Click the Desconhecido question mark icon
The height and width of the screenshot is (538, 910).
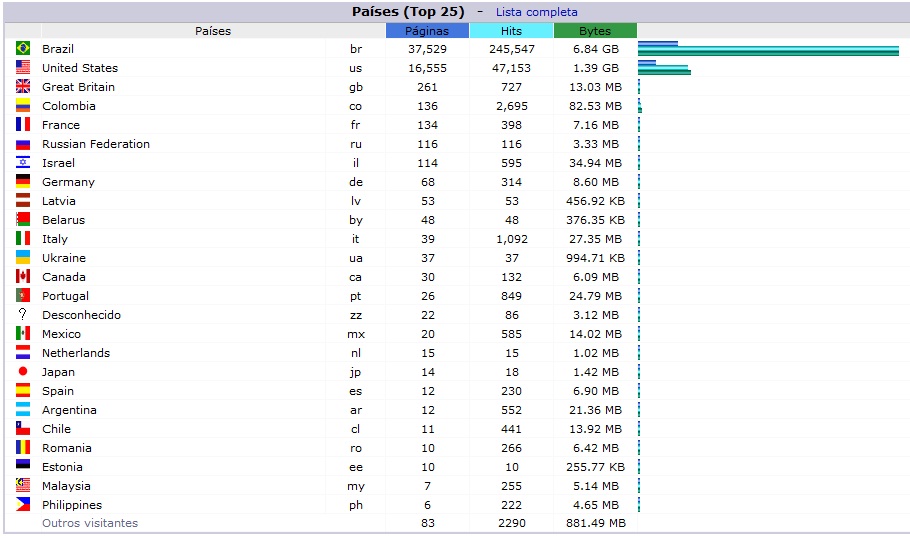23,315
